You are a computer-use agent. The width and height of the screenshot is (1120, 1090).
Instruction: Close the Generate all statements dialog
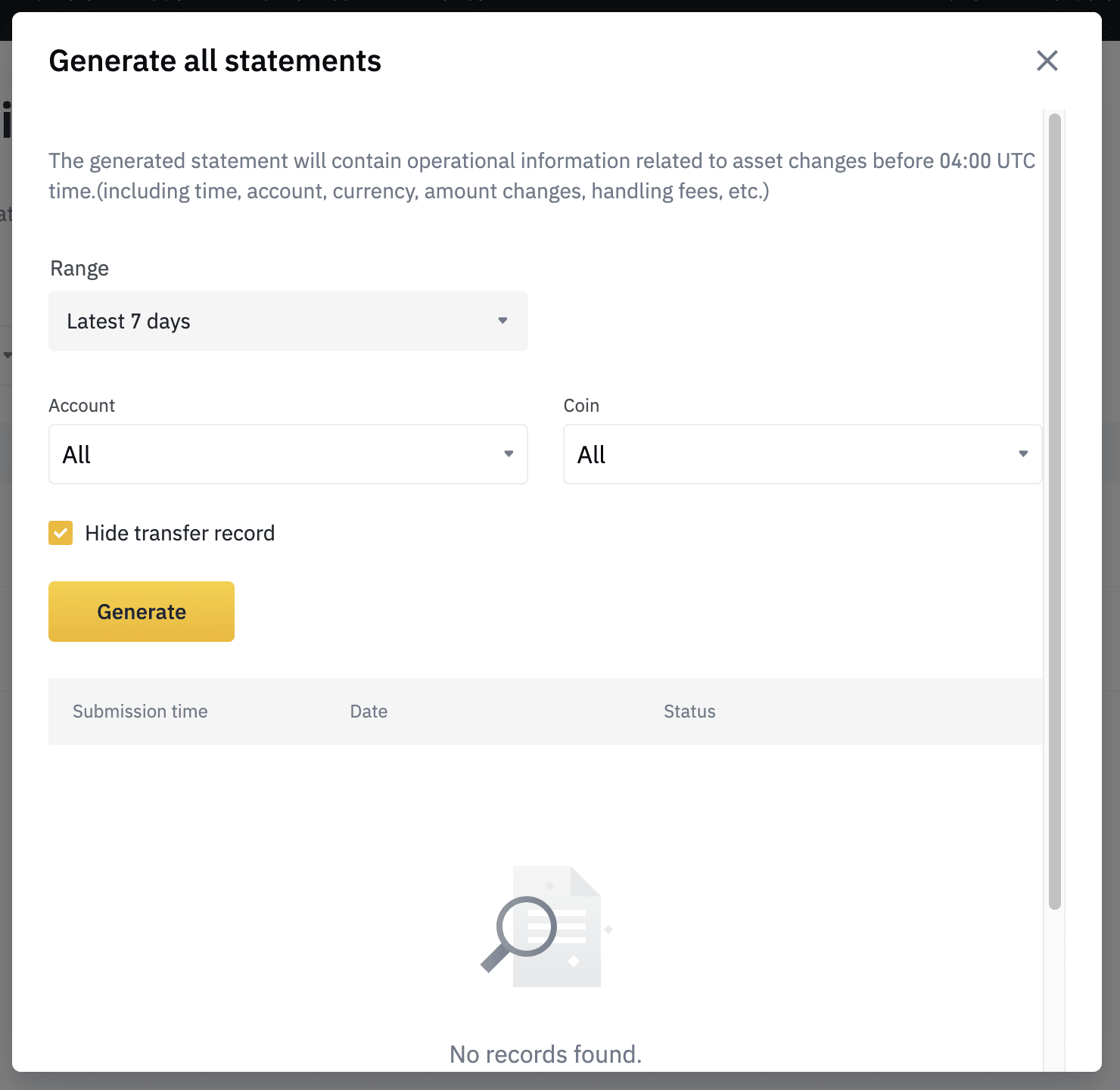(x=1047, y=61)
